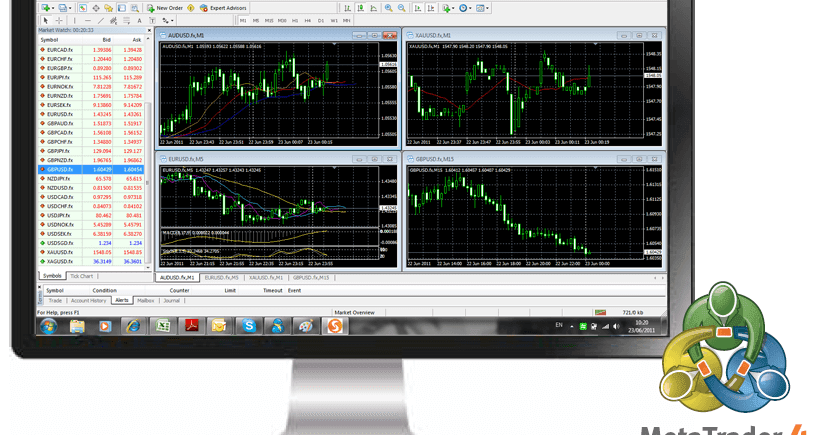The width and height of the screenshot is (827, 435).
Task: Toggle the Market Watch panel icon
Action: point(83,8)
